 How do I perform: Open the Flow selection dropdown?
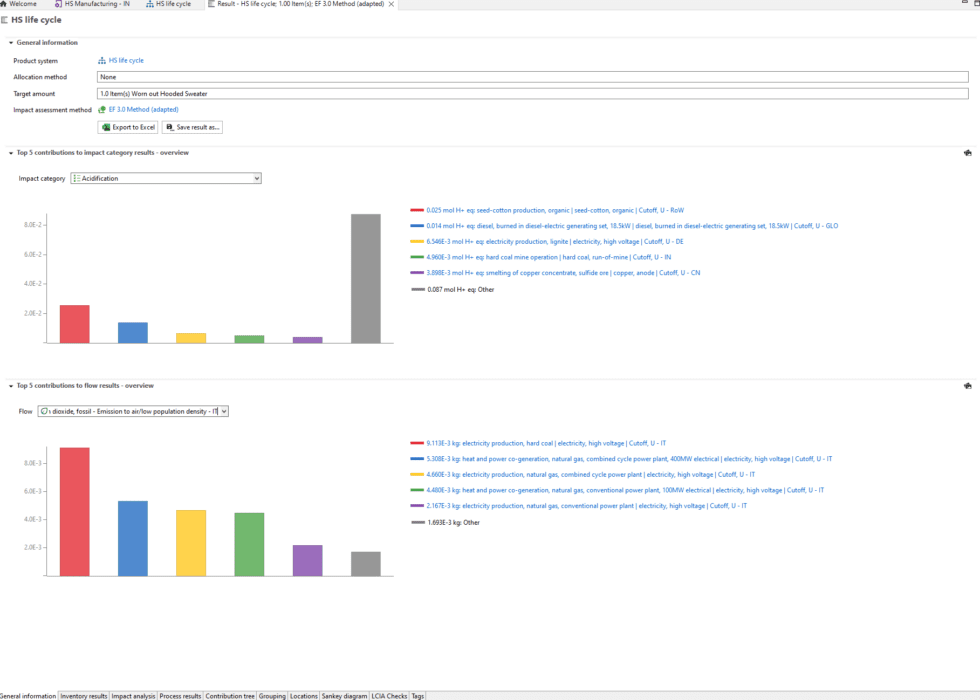[133, 411]
